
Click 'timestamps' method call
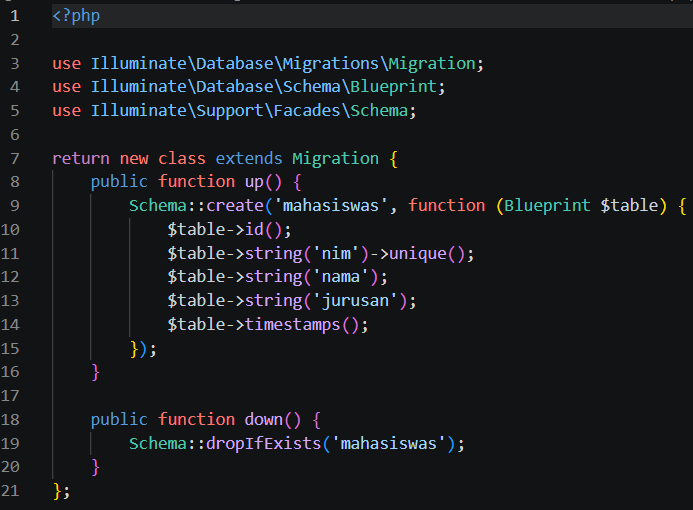click(293, 325)
